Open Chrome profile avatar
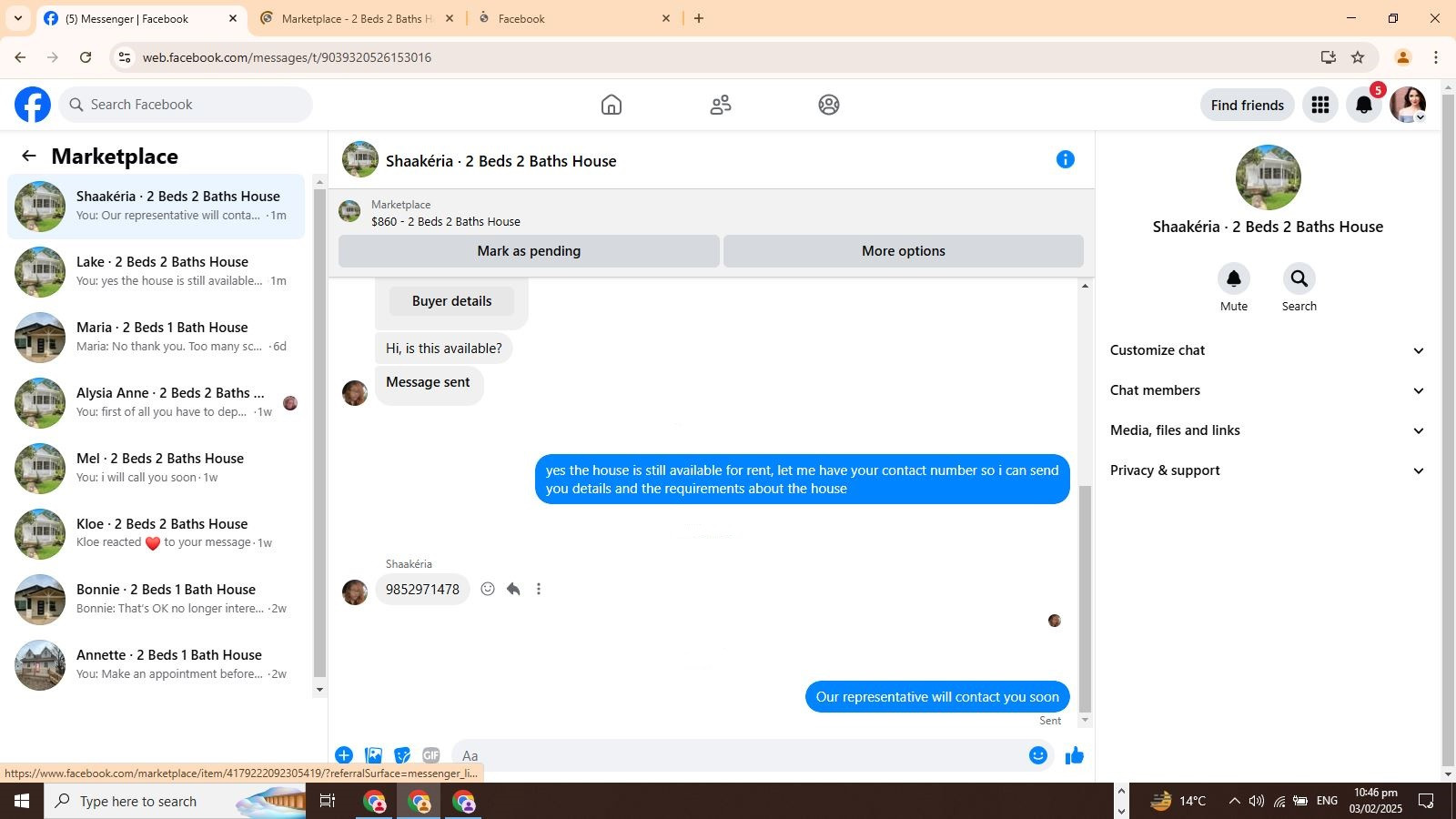The height and width of the screenshot is (819, 1456). (x=1403, y=57)
